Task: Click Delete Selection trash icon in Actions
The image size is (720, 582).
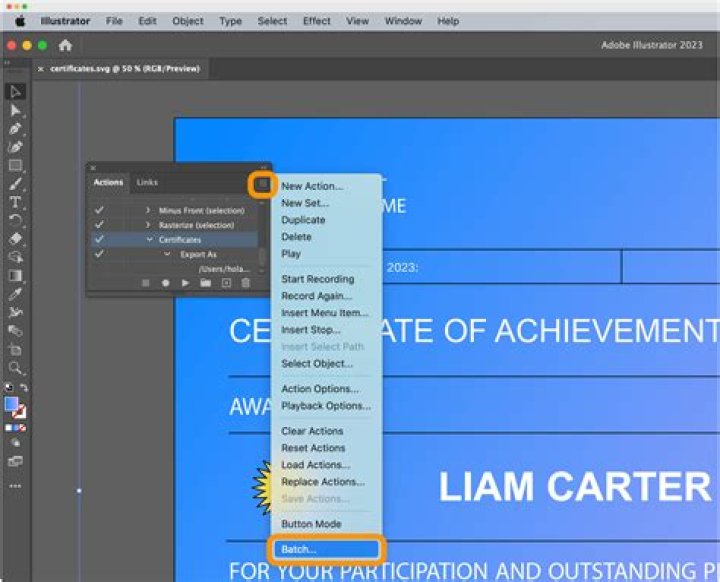Action: (246, 283)
